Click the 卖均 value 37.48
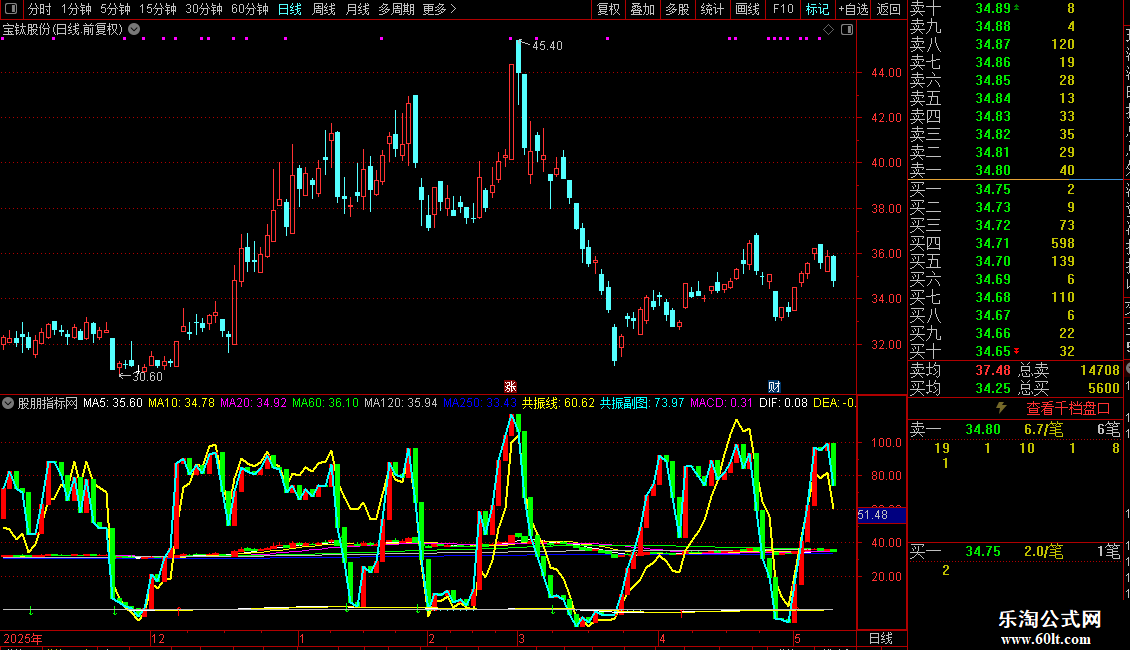This screenshot has height=650, width=1130. click(x=993, y=370)
